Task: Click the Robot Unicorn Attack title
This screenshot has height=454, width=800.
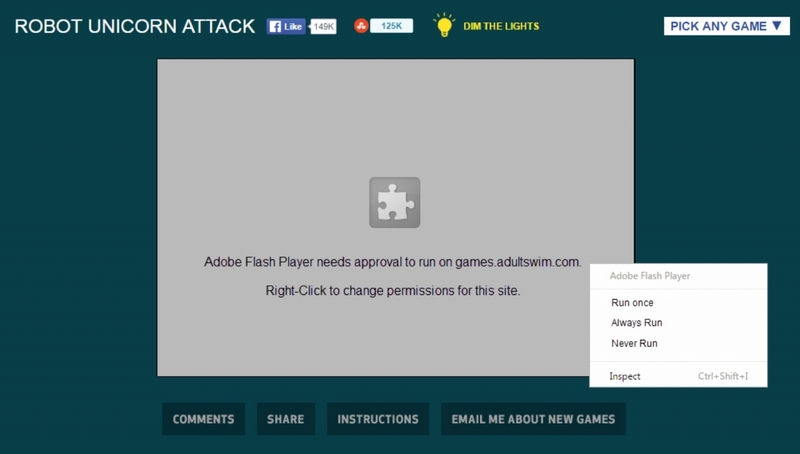Action: (x=135, y=27)
